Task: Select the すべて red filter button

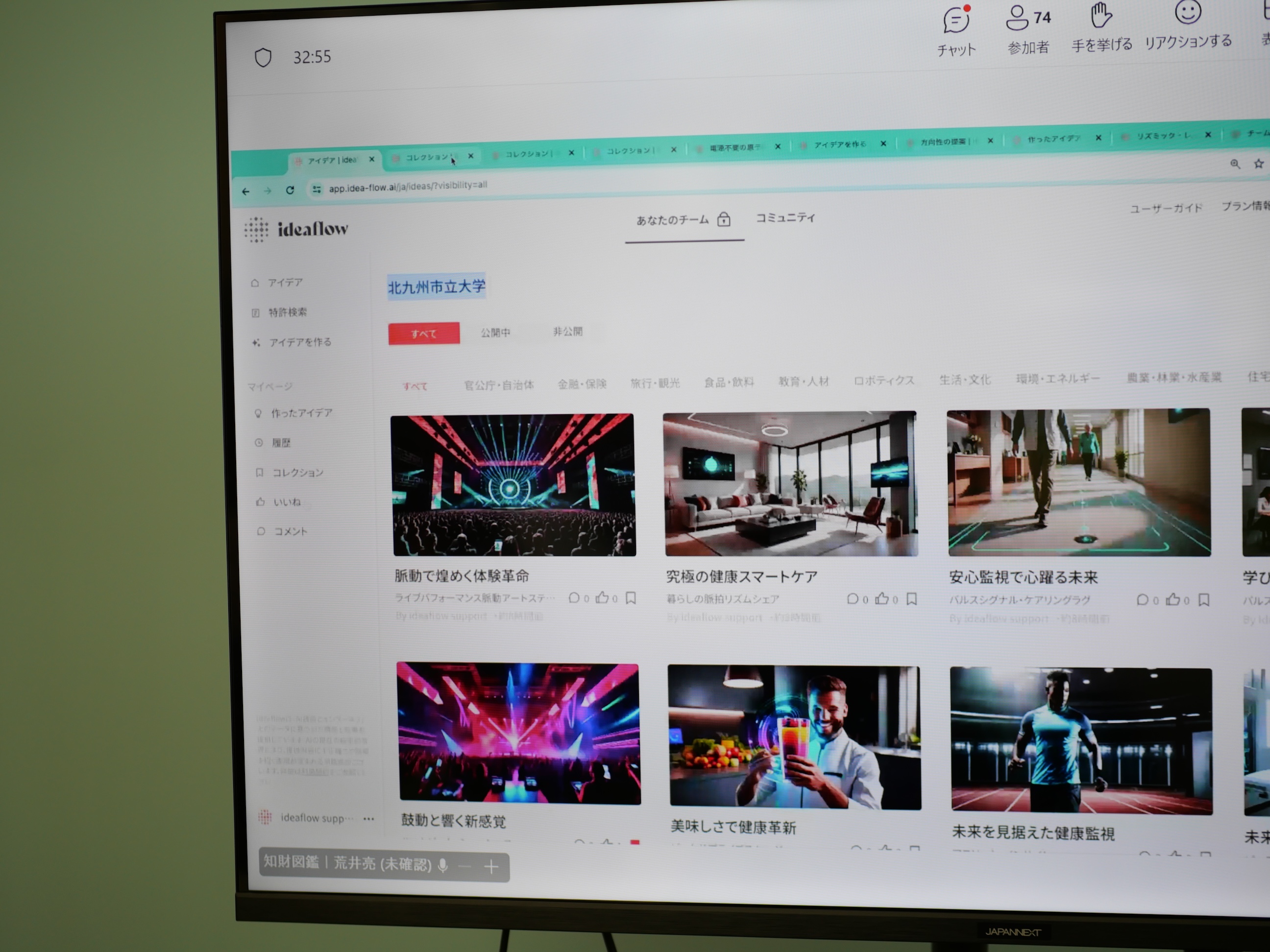Action: [x=424, y=333]
